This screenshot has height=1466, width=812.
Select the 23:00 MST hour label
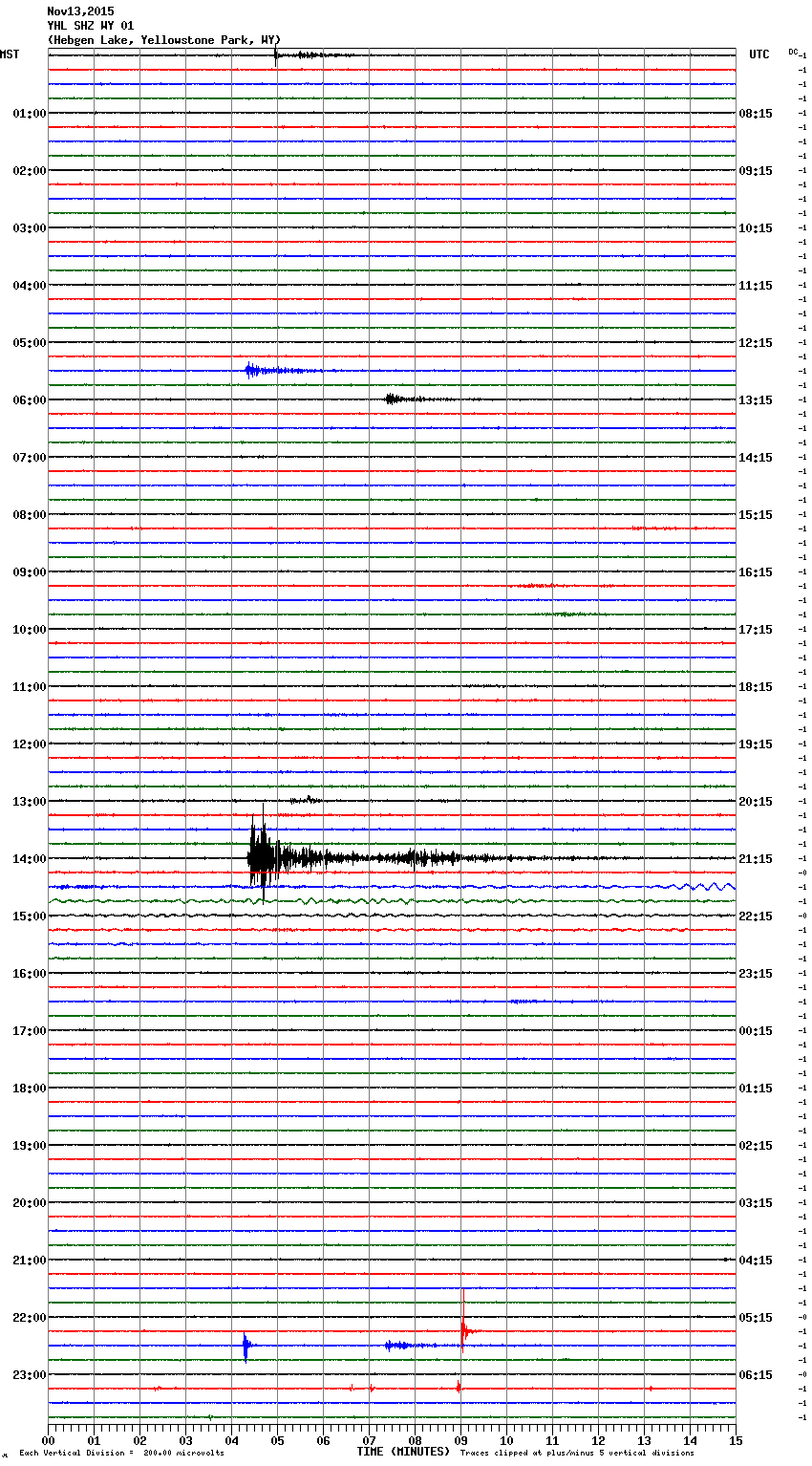pos(30,1375)
